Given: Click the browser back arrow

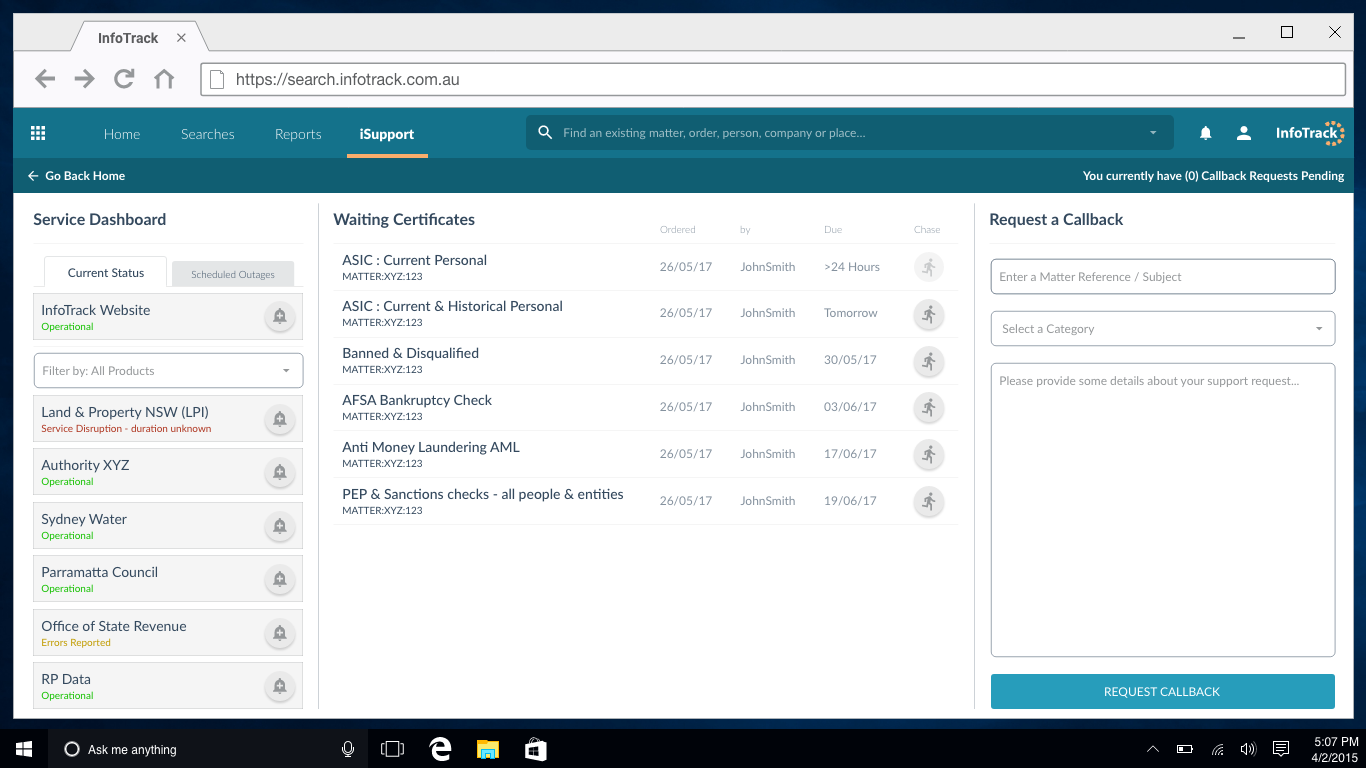Looking at the screenshot, I should tap(45, 79).
